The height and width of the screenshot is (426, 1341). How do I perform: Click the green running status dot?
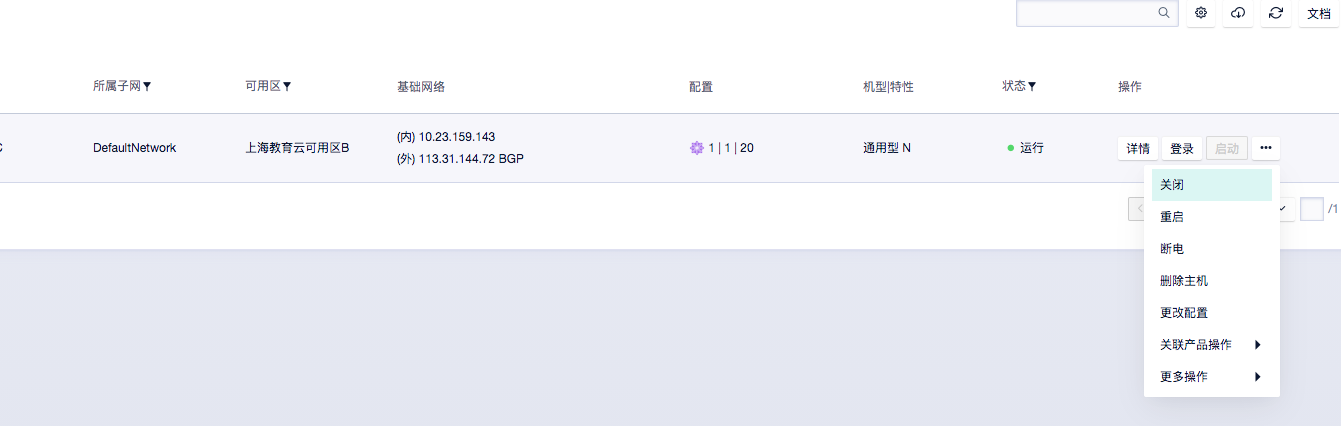[1011, 148]
